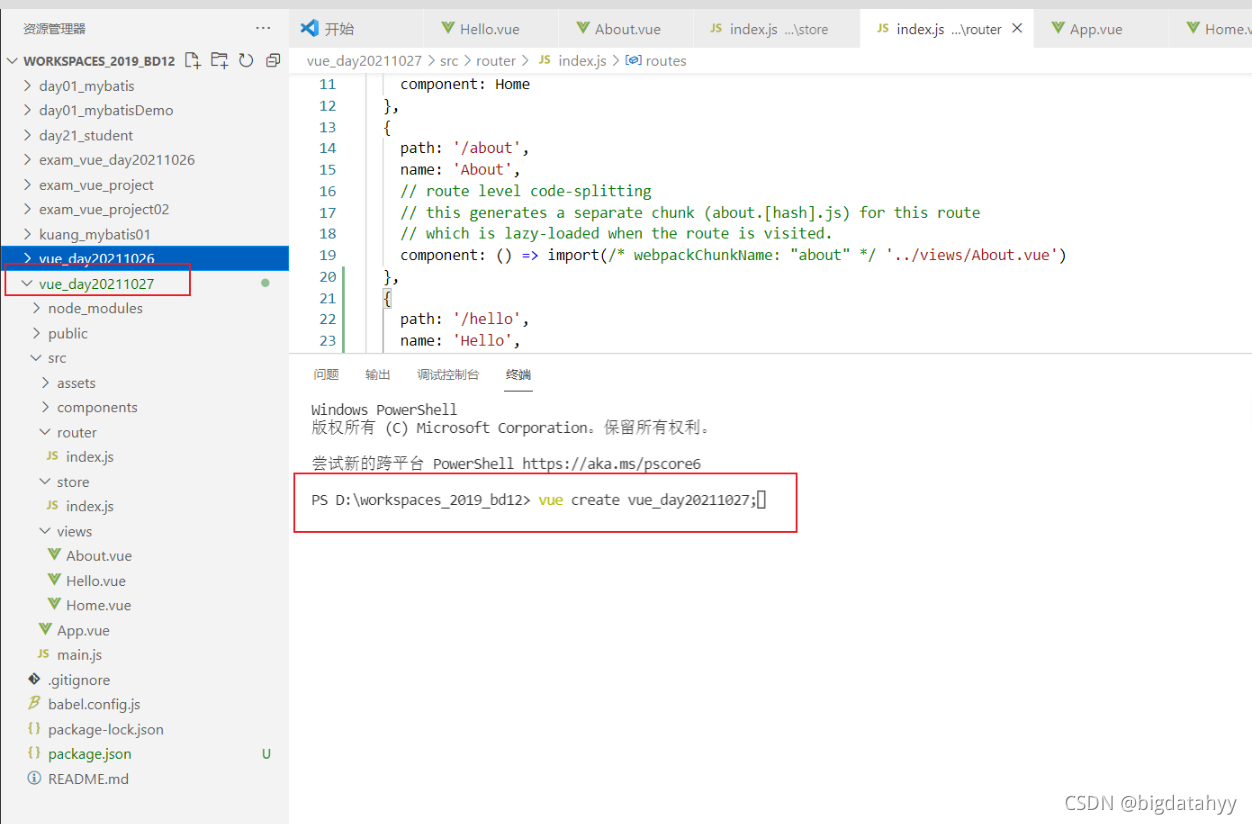Click the Vue icon beside About.vue in tree
This screenshot has height=824, width=1252.
tap(54, 555)
